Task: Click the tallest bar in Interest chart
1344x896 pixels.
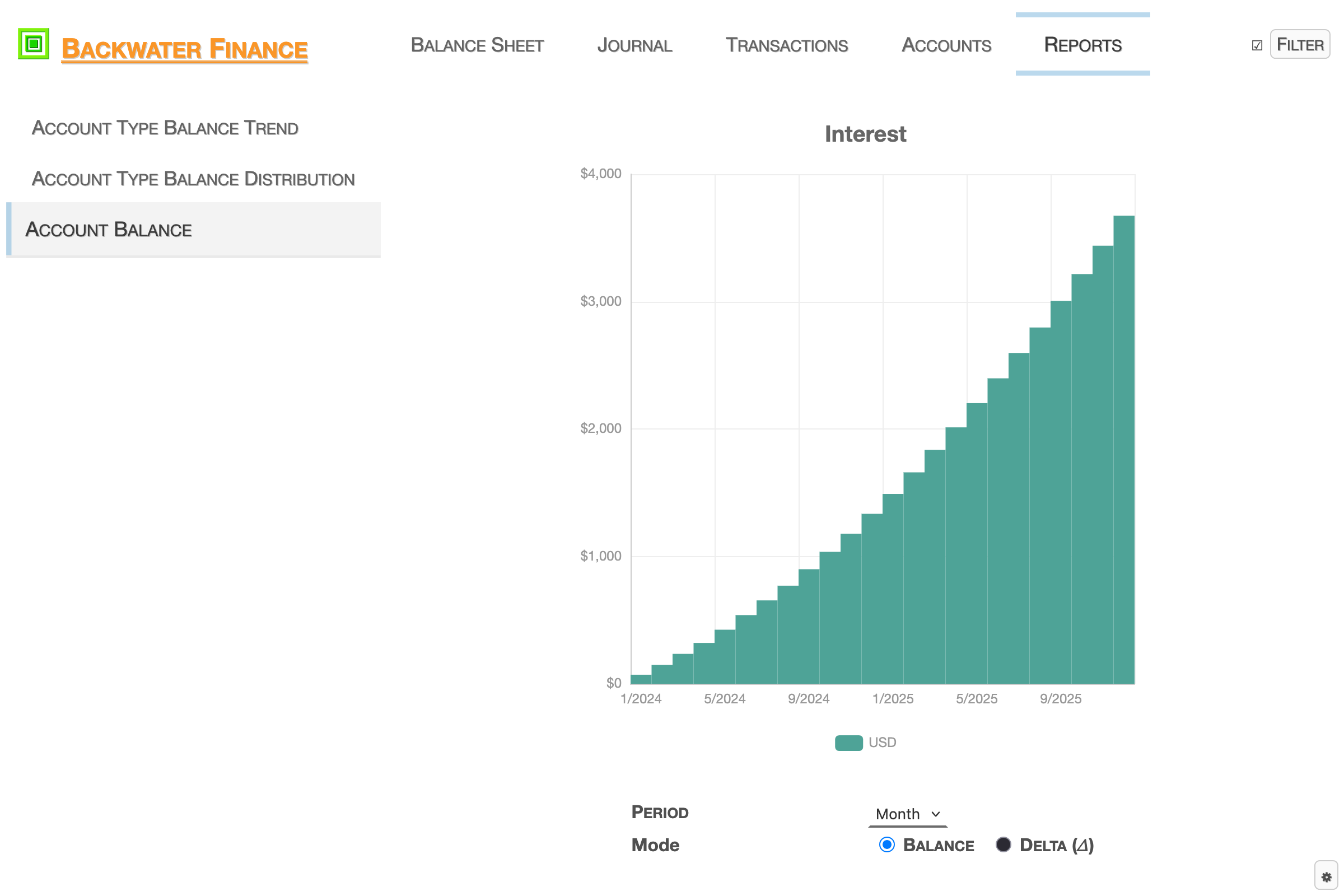Action: [x=1124, y=449]
